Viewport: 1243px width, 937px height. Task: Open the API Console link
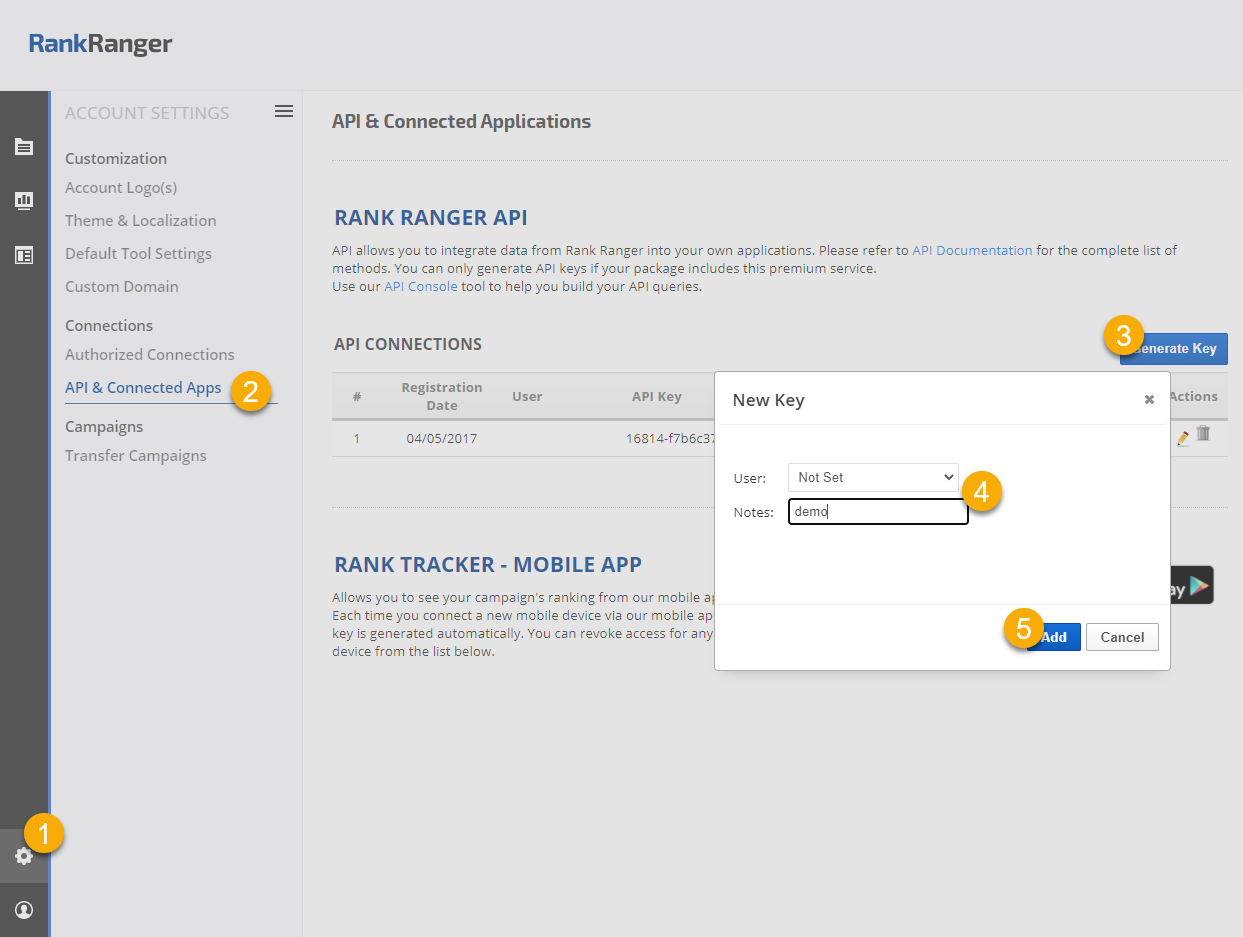[x=420, y=286]
